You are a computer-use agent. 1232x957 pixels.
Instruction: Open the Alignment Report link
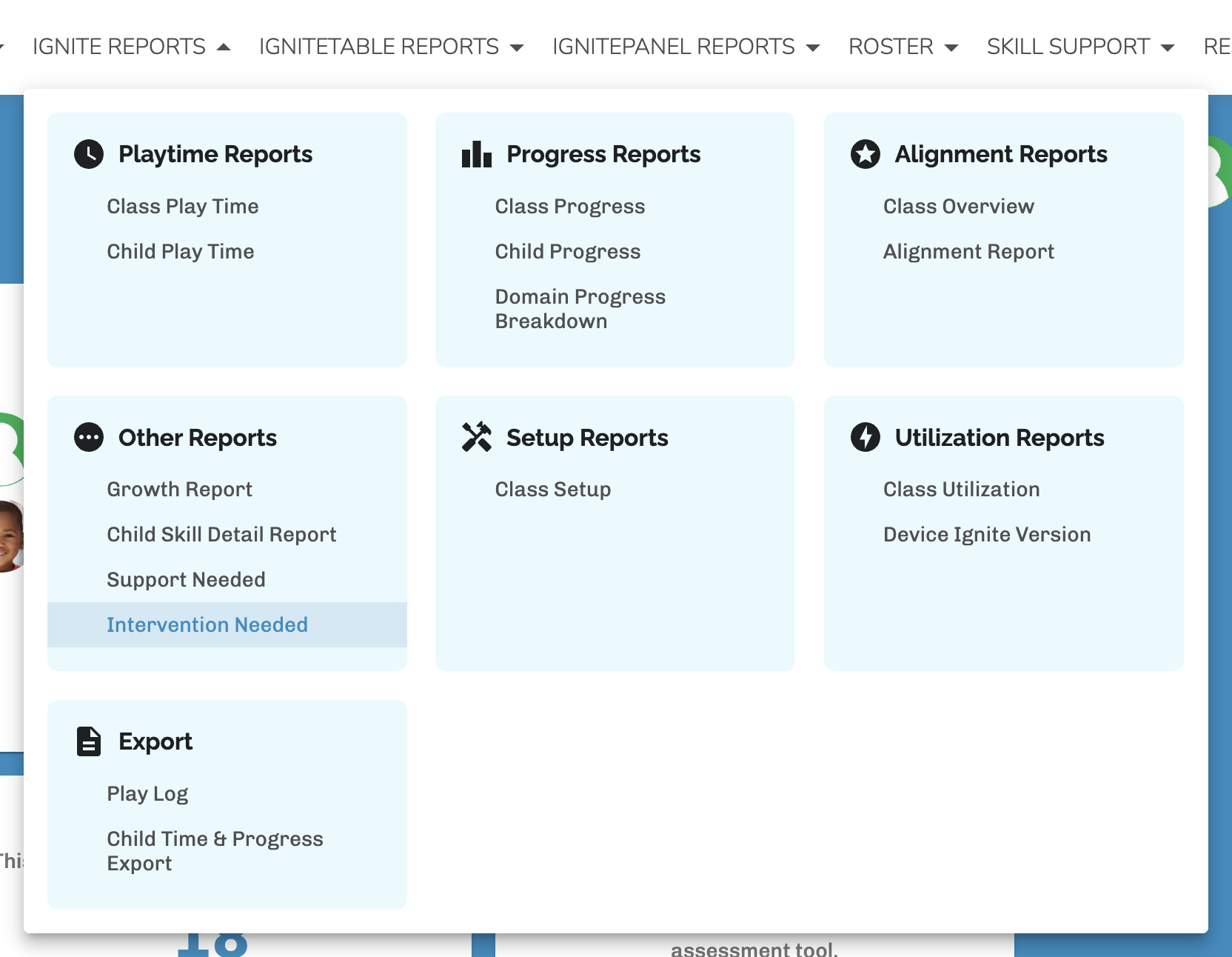click(968, 251)
